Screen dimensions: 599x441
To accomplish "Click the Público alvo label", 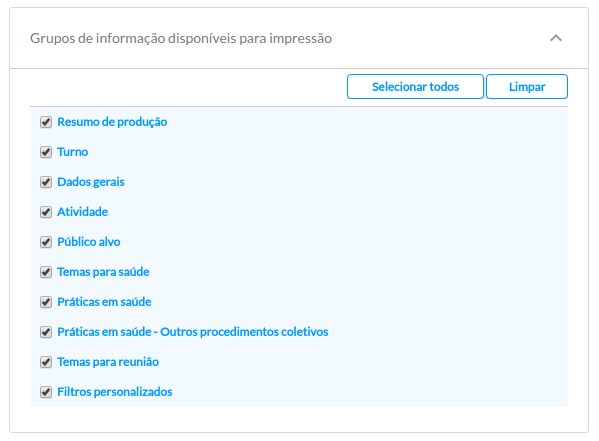I will 89,242.
